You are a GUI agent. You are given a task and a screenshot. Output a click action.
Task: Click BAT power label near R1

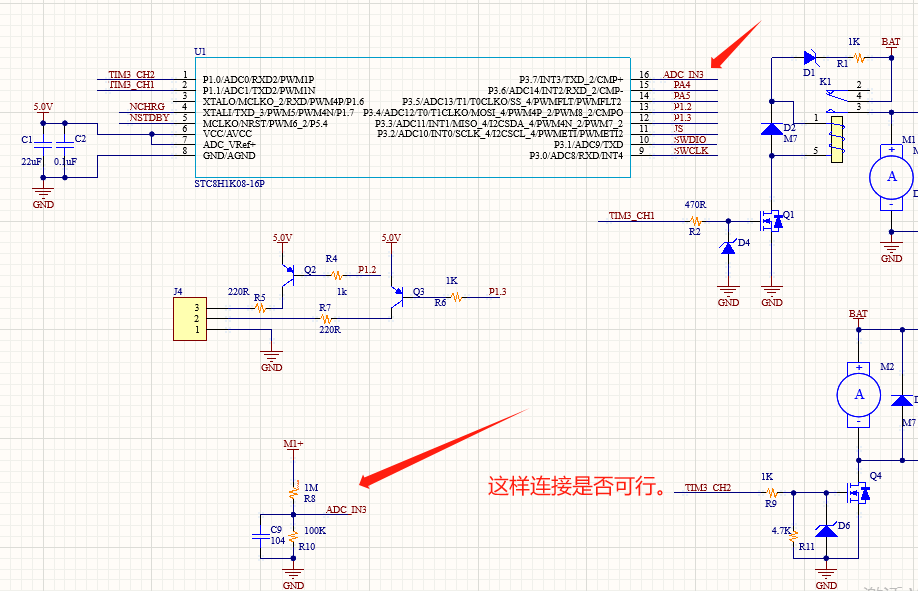(890, 42)
